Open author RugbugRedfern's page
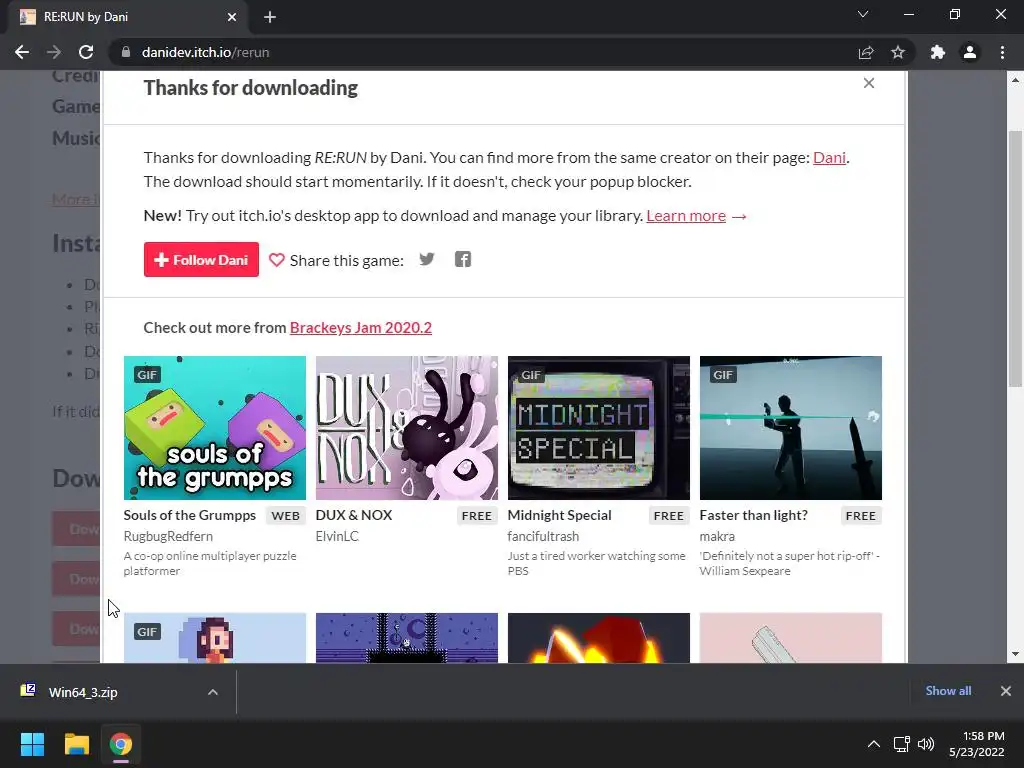Image resolution: width=1024 pixels, height=768 pixels. pos(168,536)
